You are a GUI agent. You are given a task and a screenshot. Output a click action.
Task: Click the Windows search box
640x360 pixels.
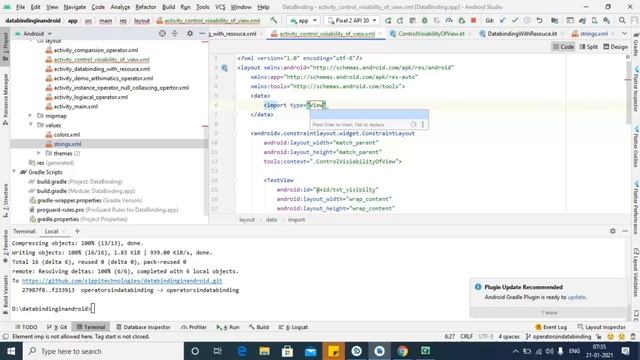pos(103,351)
